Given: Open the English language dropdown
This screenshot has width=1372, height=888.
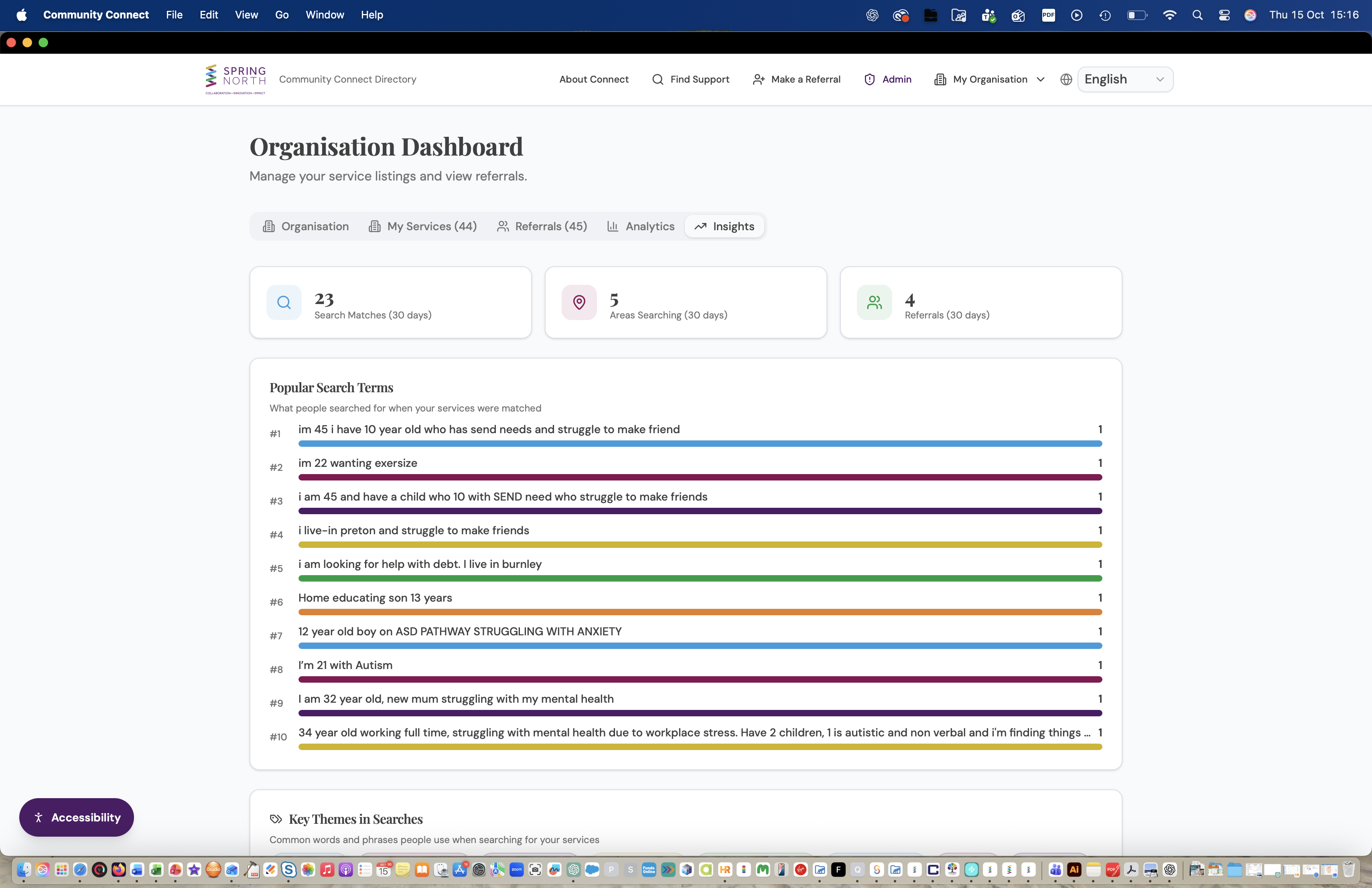Looking at the screenshot, I should (1125, 79).
